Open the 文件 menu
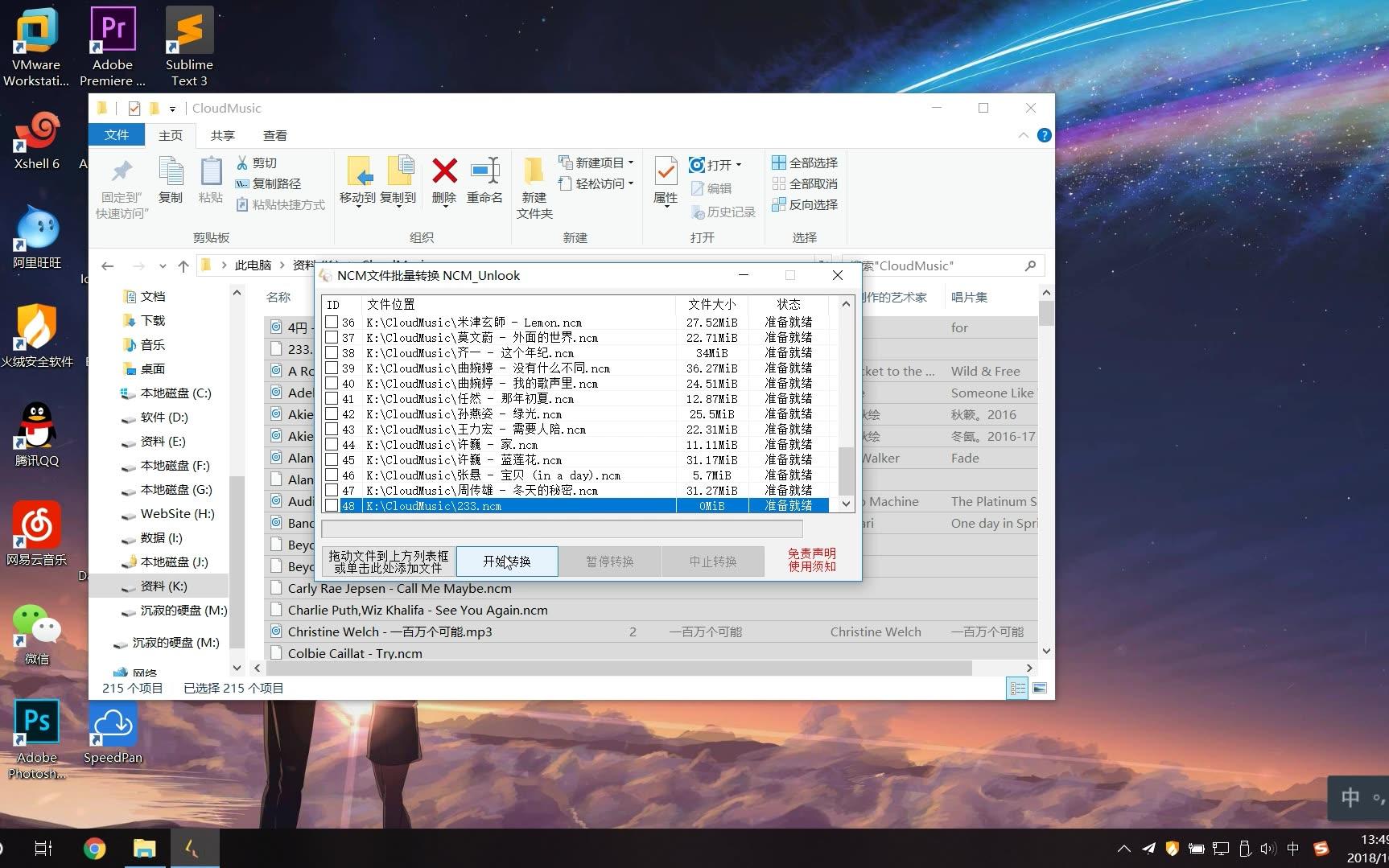This screenshot has width=1389, height=868. (x=116, y=134)
